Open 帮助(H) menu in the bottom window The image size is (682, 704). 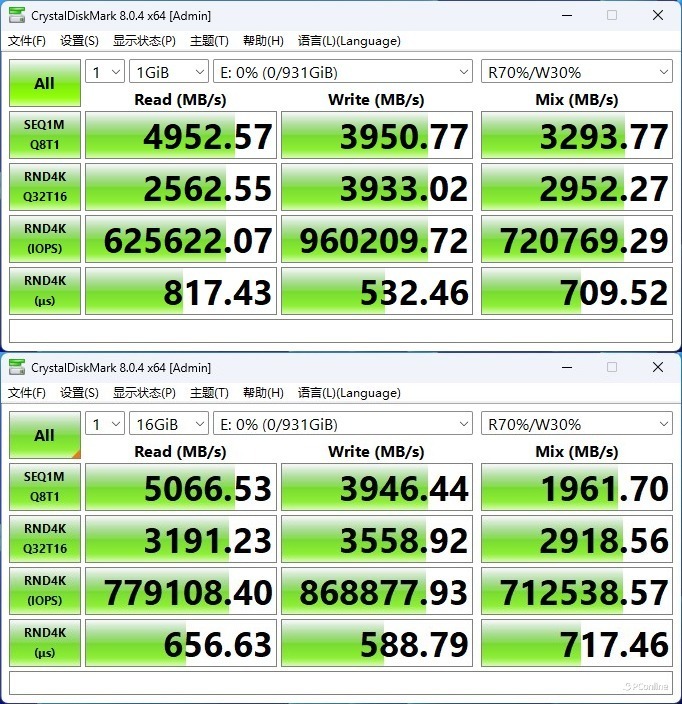(263, 393)
